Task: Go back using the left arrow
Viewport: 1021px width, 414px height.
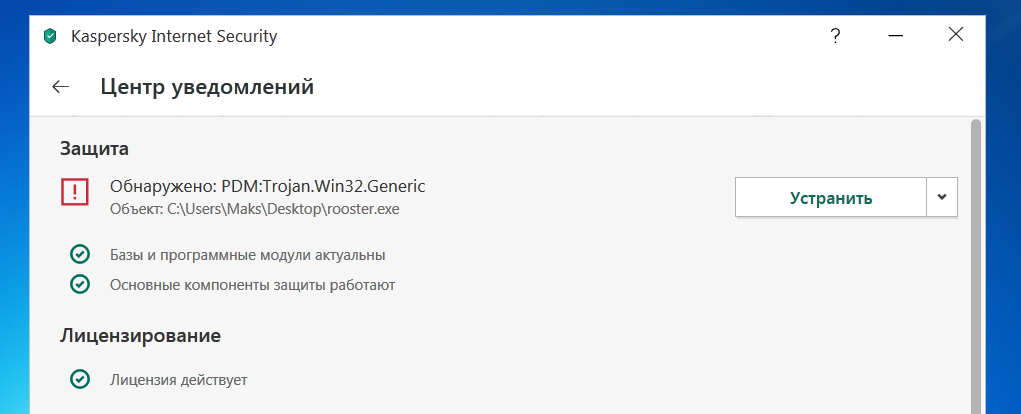Action: click(61, 87)
